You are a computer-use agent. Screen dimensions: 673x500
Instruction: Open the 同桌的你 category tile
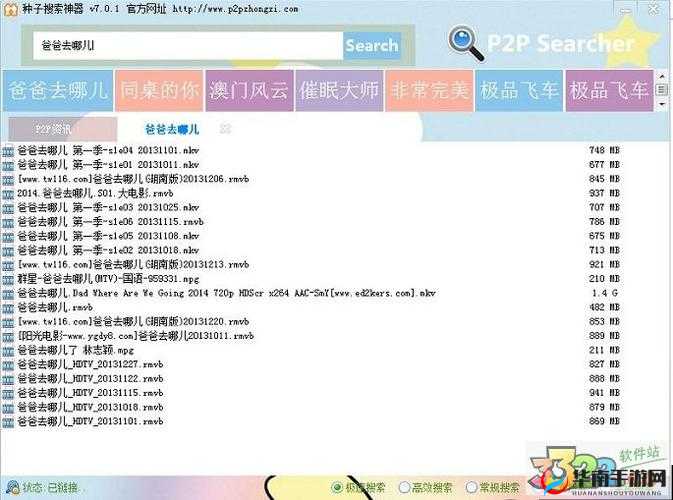(x=159, y=91)
